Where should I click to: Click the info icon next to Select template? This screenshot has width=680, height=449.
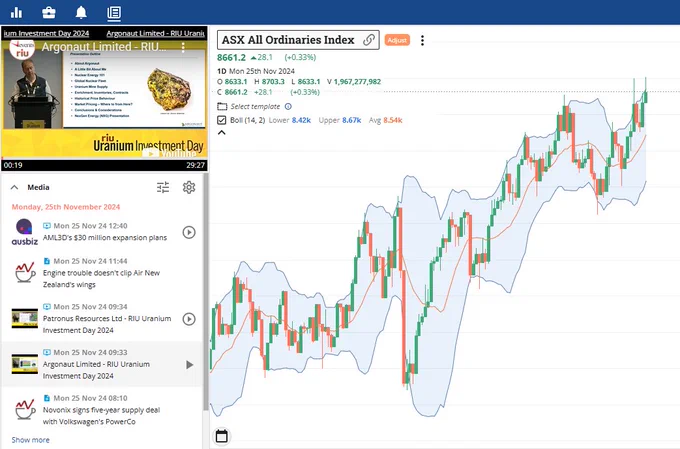click(288, 106)
